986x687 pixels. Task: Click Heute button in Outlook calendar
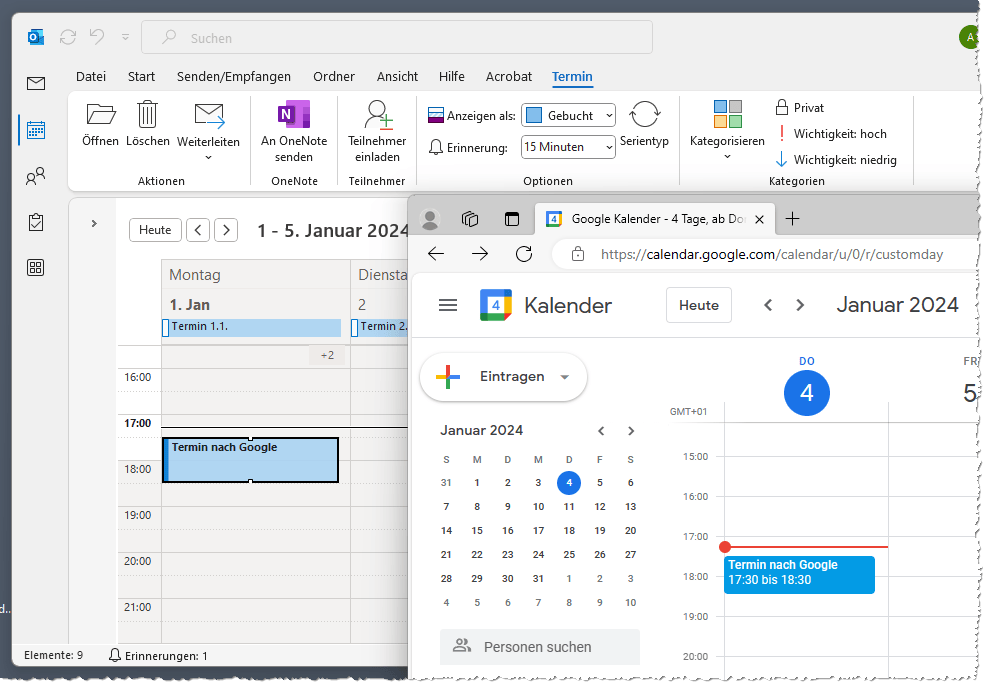coord(155,230)
